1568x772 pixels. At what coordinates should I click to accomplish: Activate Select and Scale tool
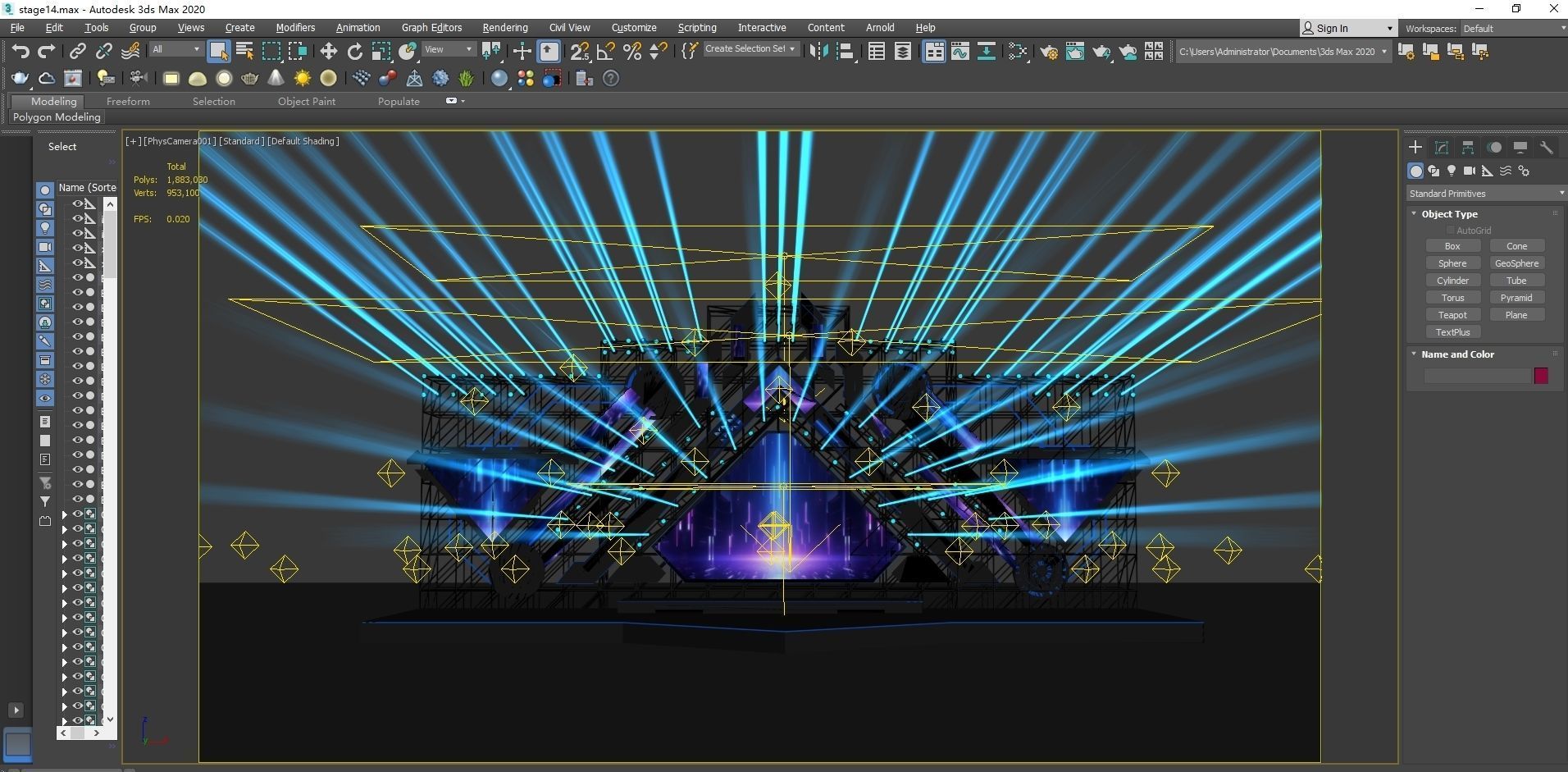click(381, 52)
